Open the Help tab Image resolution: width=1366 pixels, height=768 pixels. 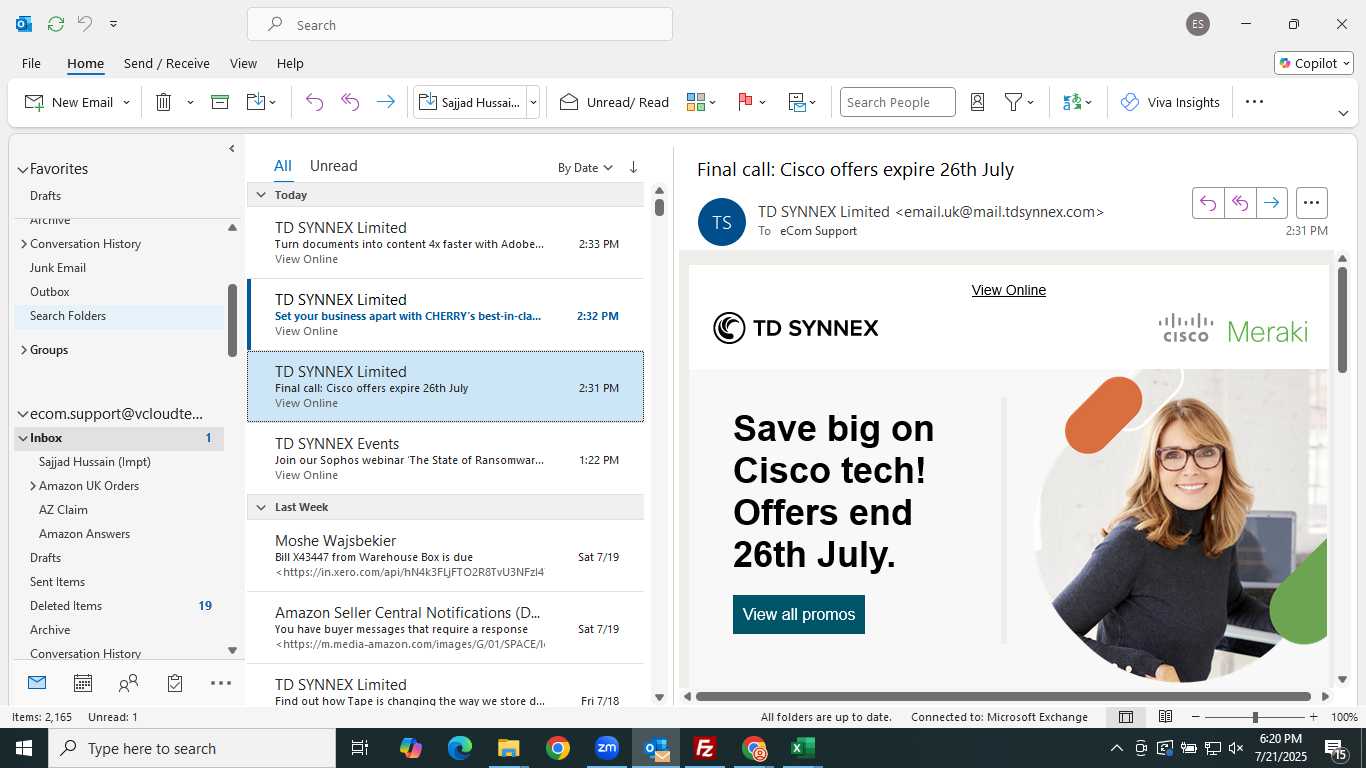click(290, 63)
